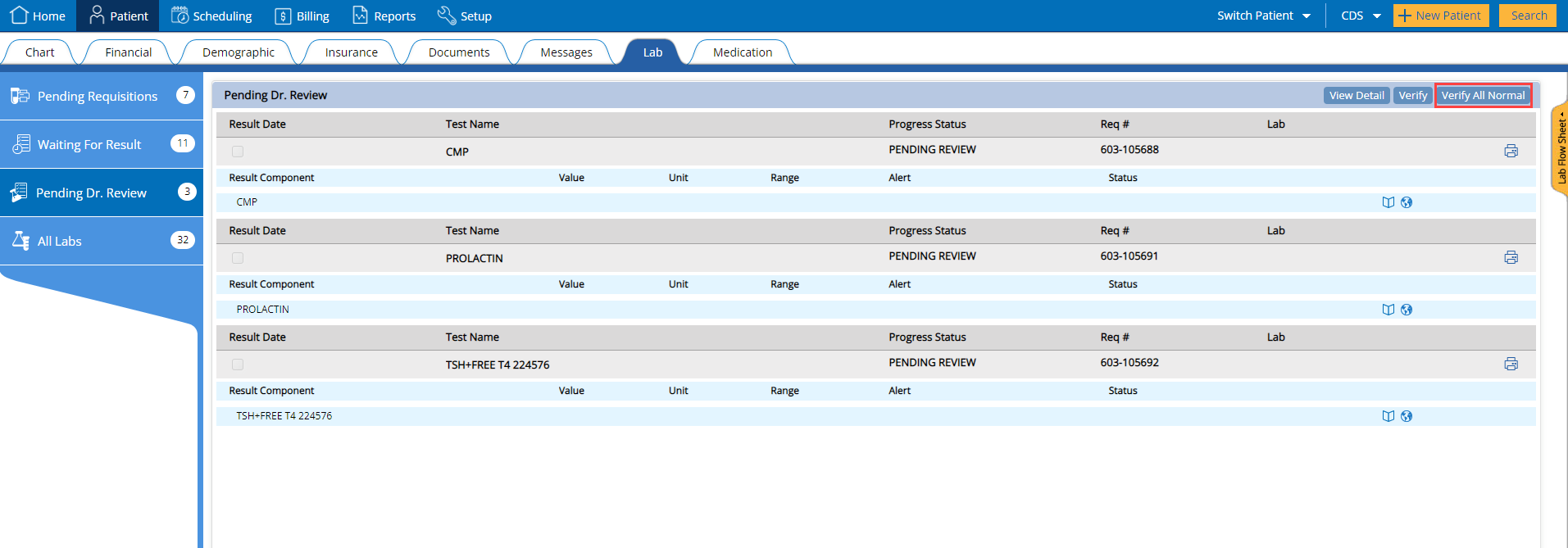Open the CDS dropdown

(x=1361, y=16)
